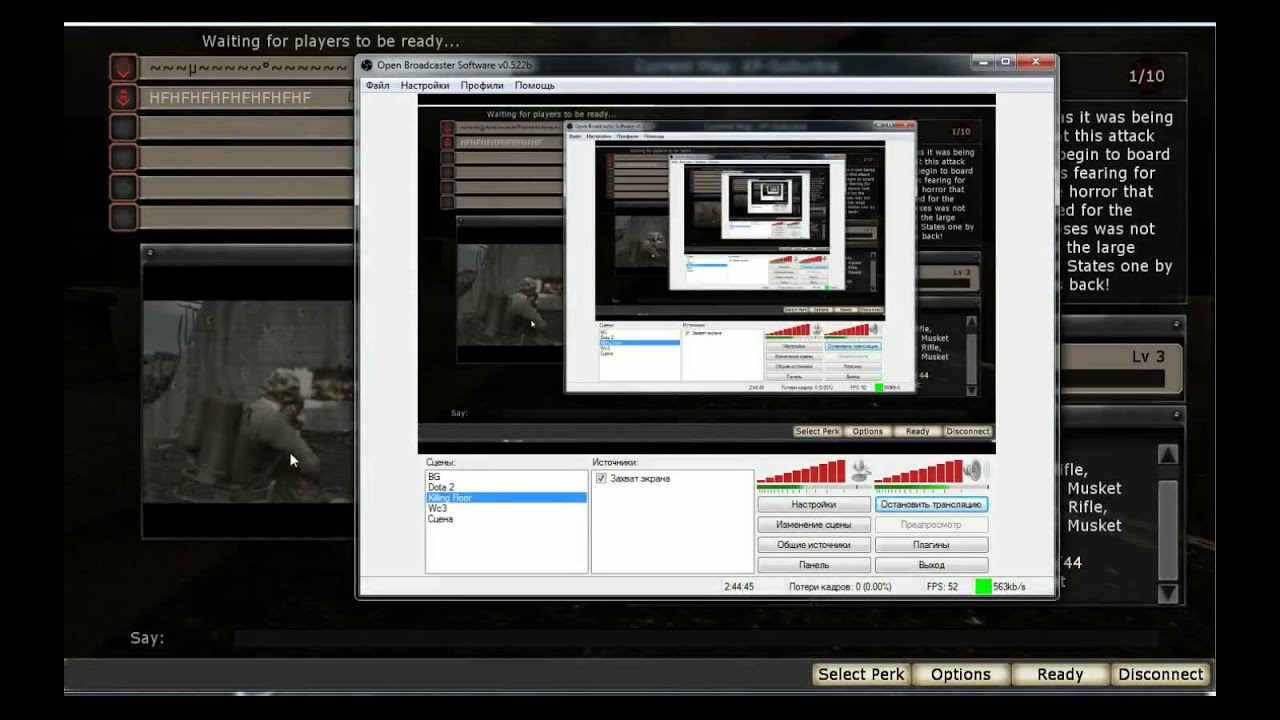Click the Ready button in the game lobby
1280x720 pixels.
click(x=1060, y=675)
